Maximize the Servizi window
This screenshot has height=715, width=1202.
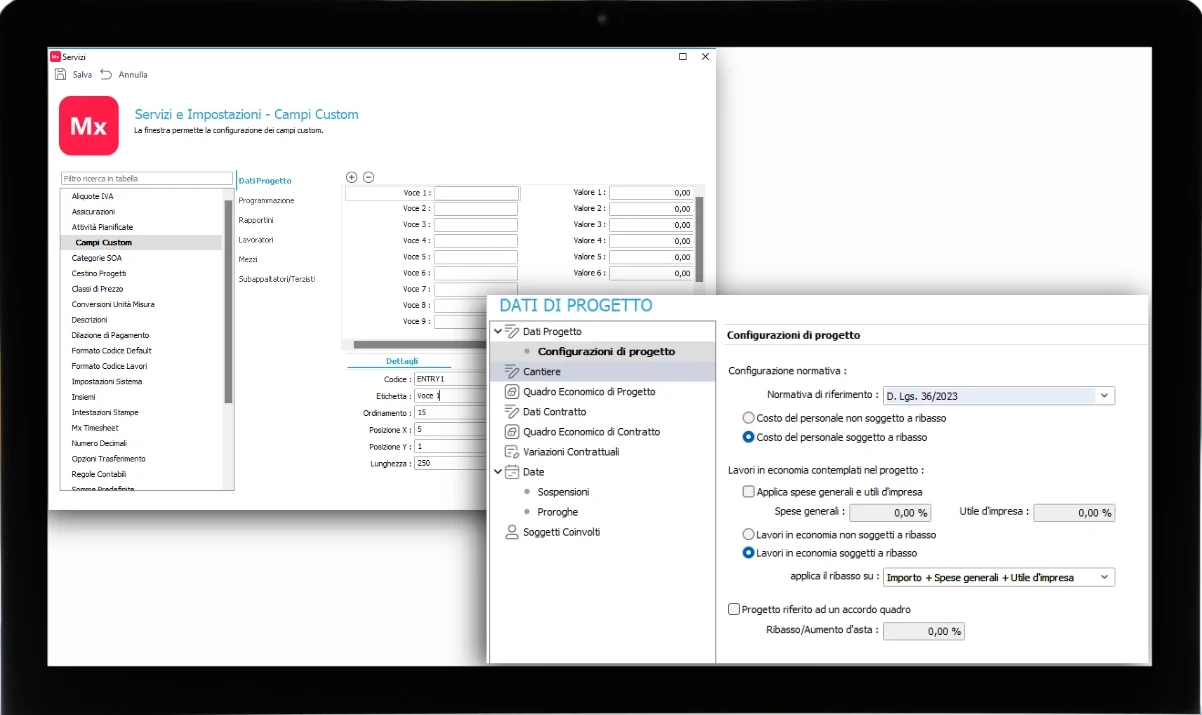tap(683, 57)
